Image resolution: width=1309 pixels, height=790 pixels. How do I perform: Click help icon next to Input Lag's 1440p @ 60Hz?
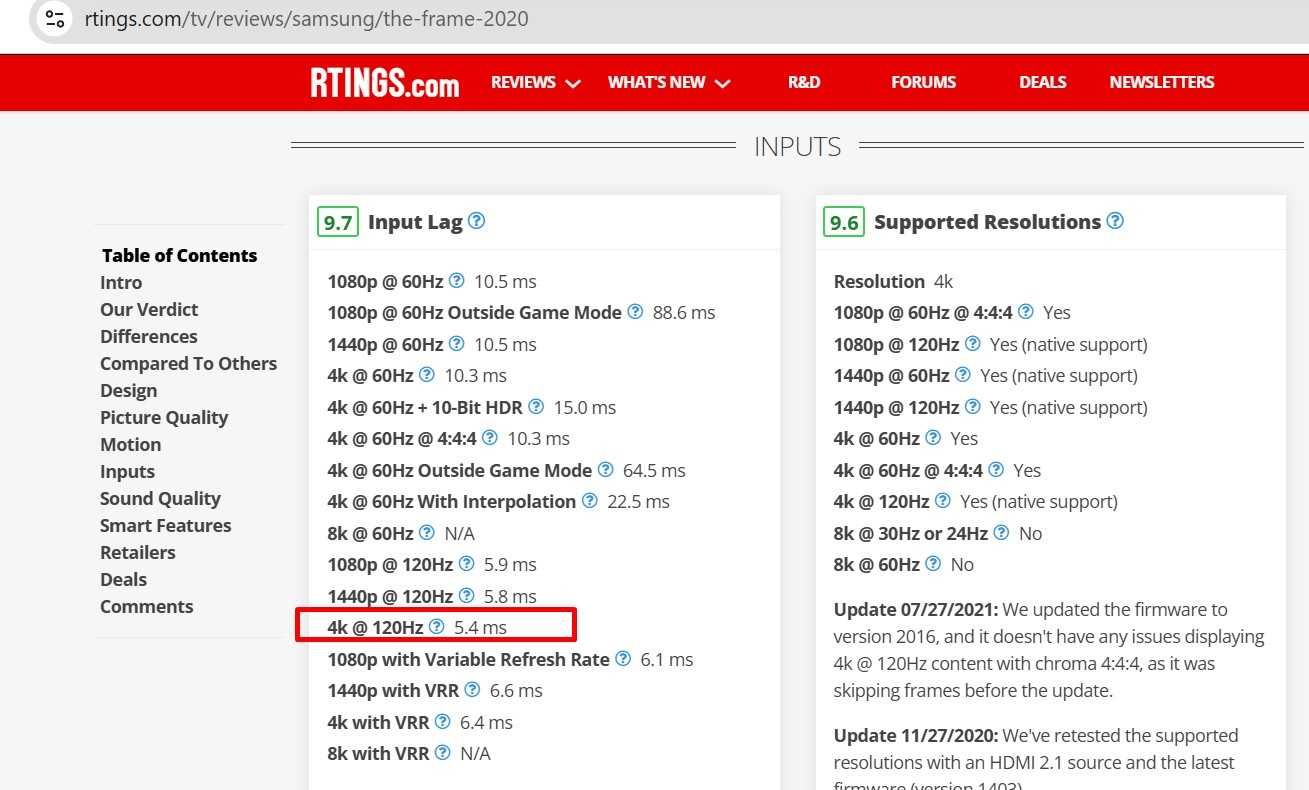pyautogui.click(x=457, y=344)
